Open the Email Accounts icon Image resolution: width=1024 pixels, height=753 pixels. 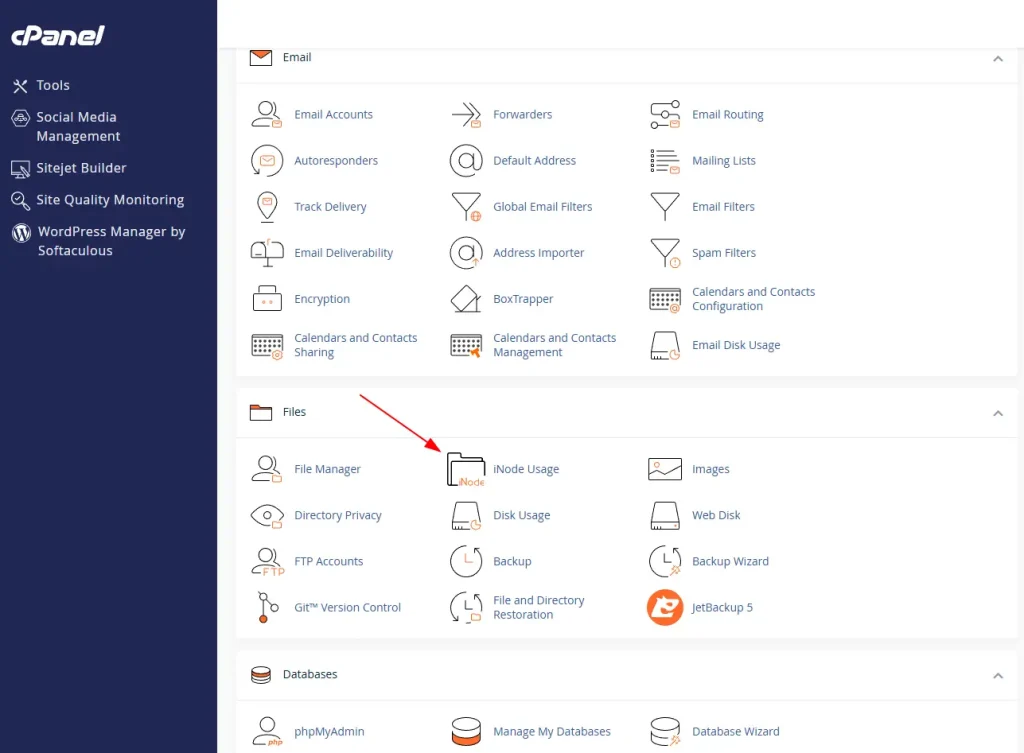click(x=266, y=114)
